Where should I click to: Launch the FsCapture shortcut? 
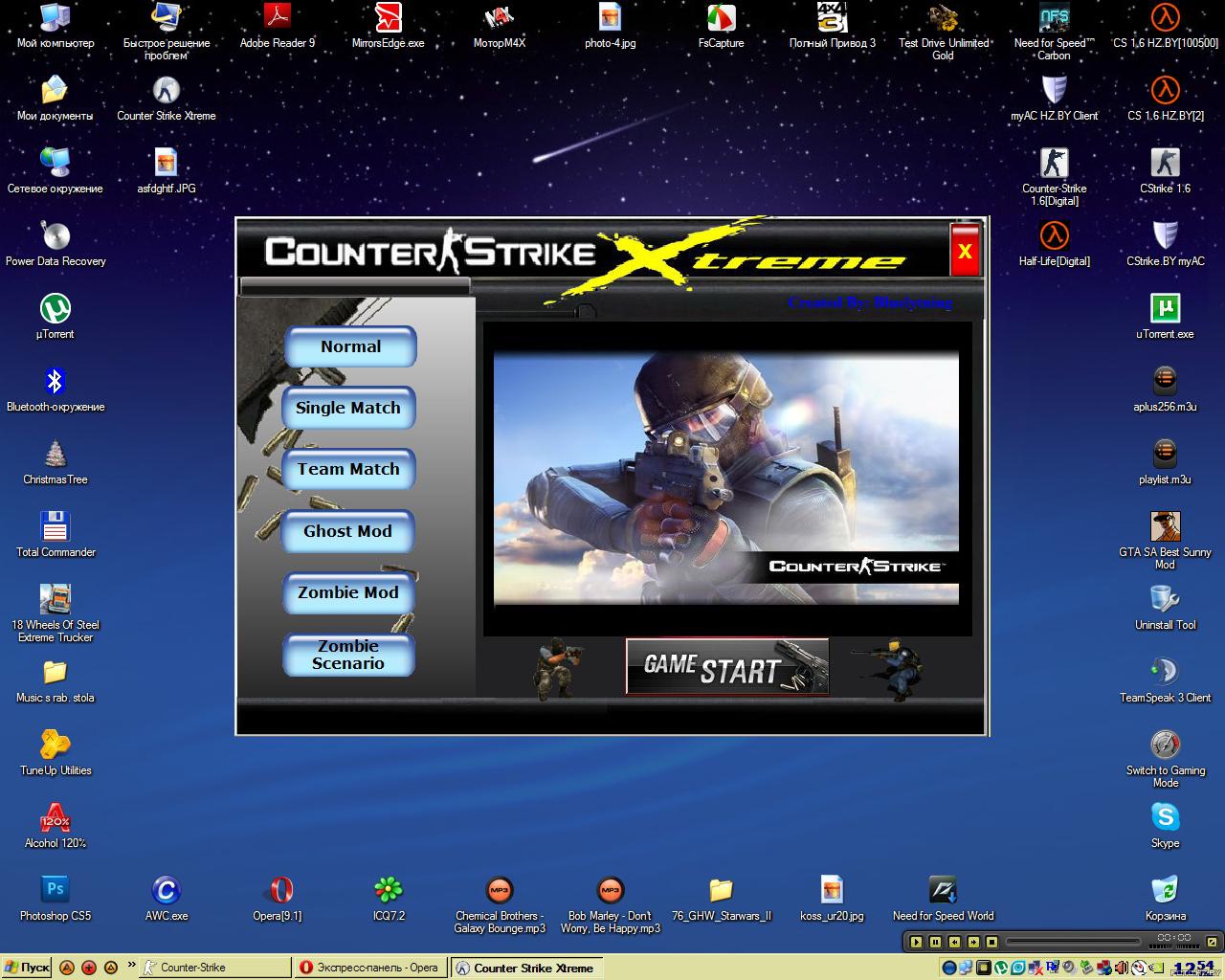point(722,26)
